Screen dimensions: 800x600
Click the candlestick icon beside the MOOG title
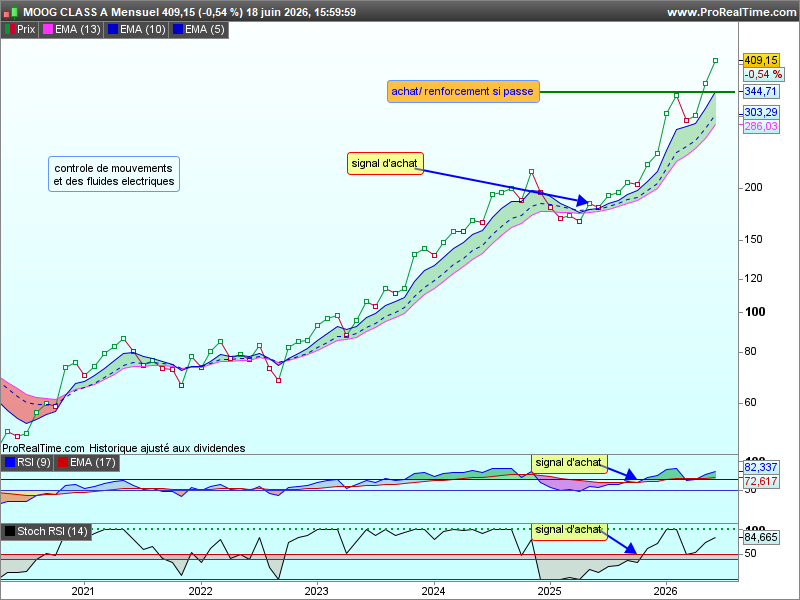(10, 12)
